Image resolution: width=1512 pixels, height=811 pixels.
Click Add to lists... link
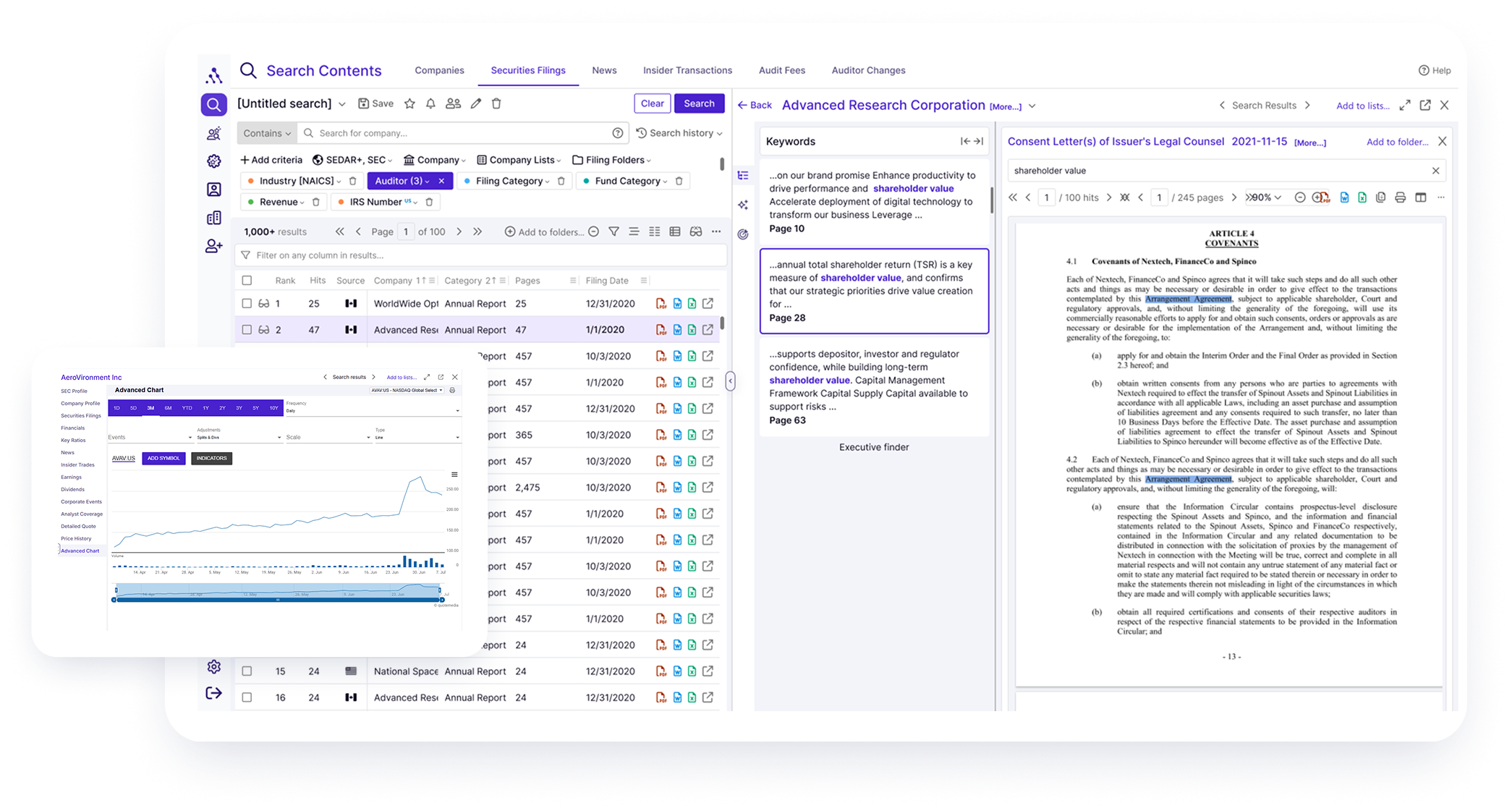pyautogui.click(x=1362, y=106)
